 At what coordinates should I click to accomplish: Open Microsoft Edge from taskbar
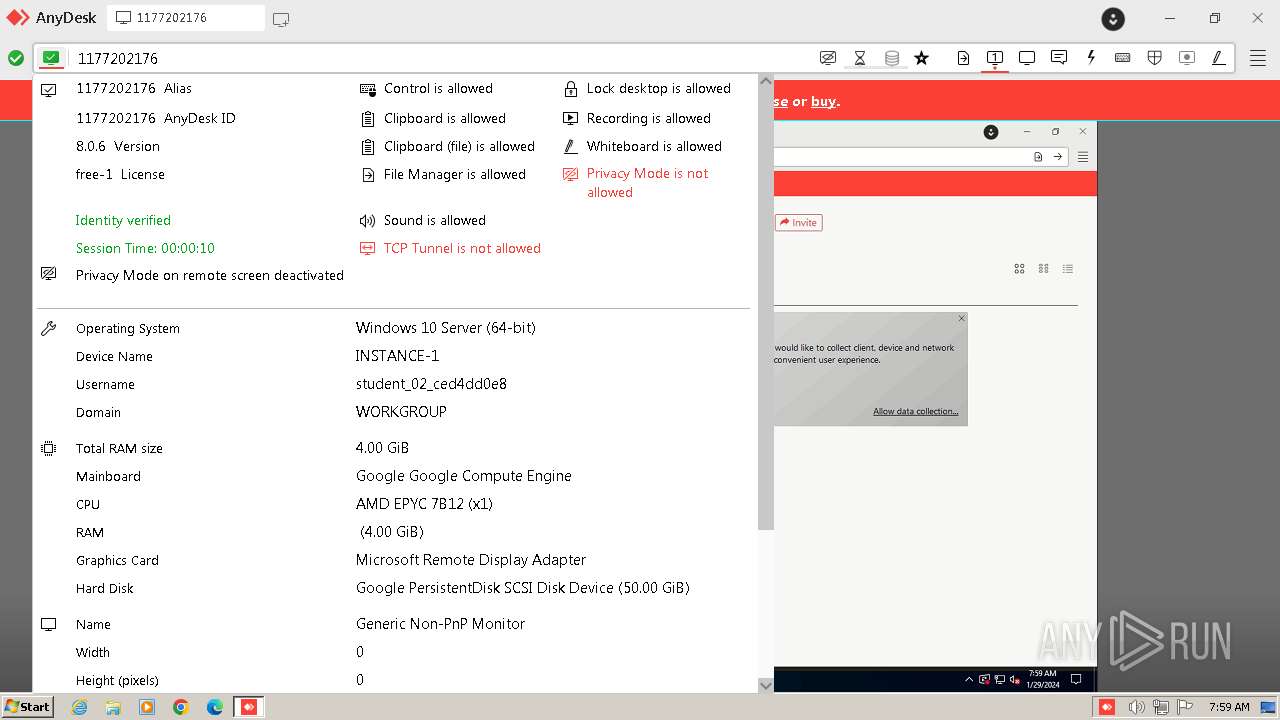click(215, 707)
